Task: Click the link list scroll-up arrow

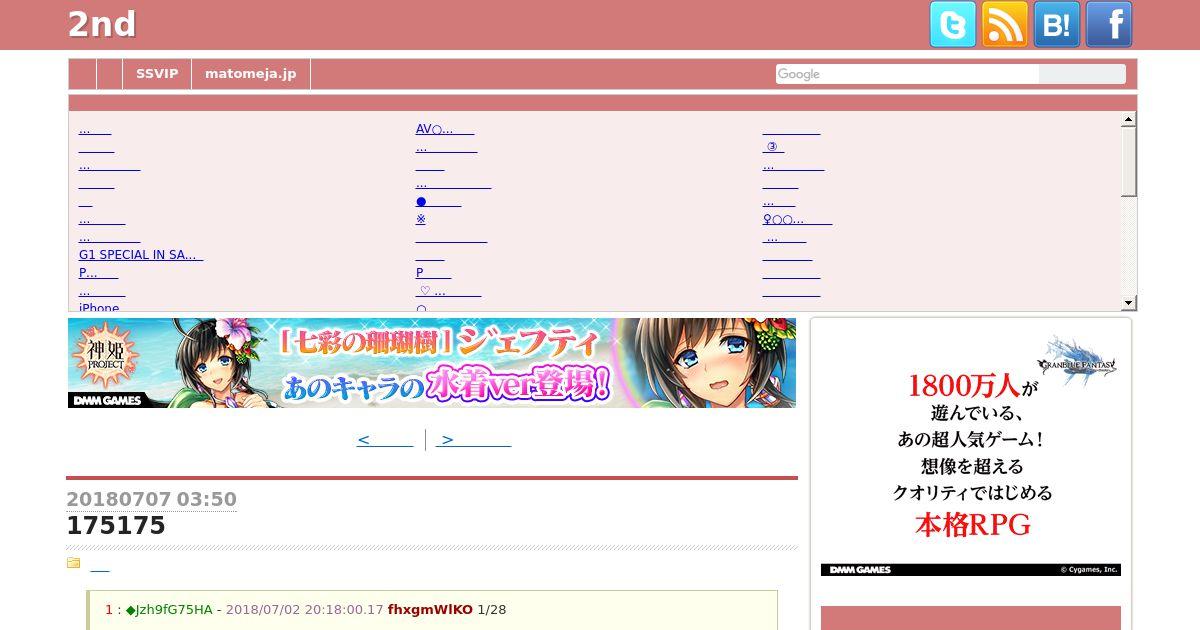Action: pyautogui.click(x=1129, y=119)
